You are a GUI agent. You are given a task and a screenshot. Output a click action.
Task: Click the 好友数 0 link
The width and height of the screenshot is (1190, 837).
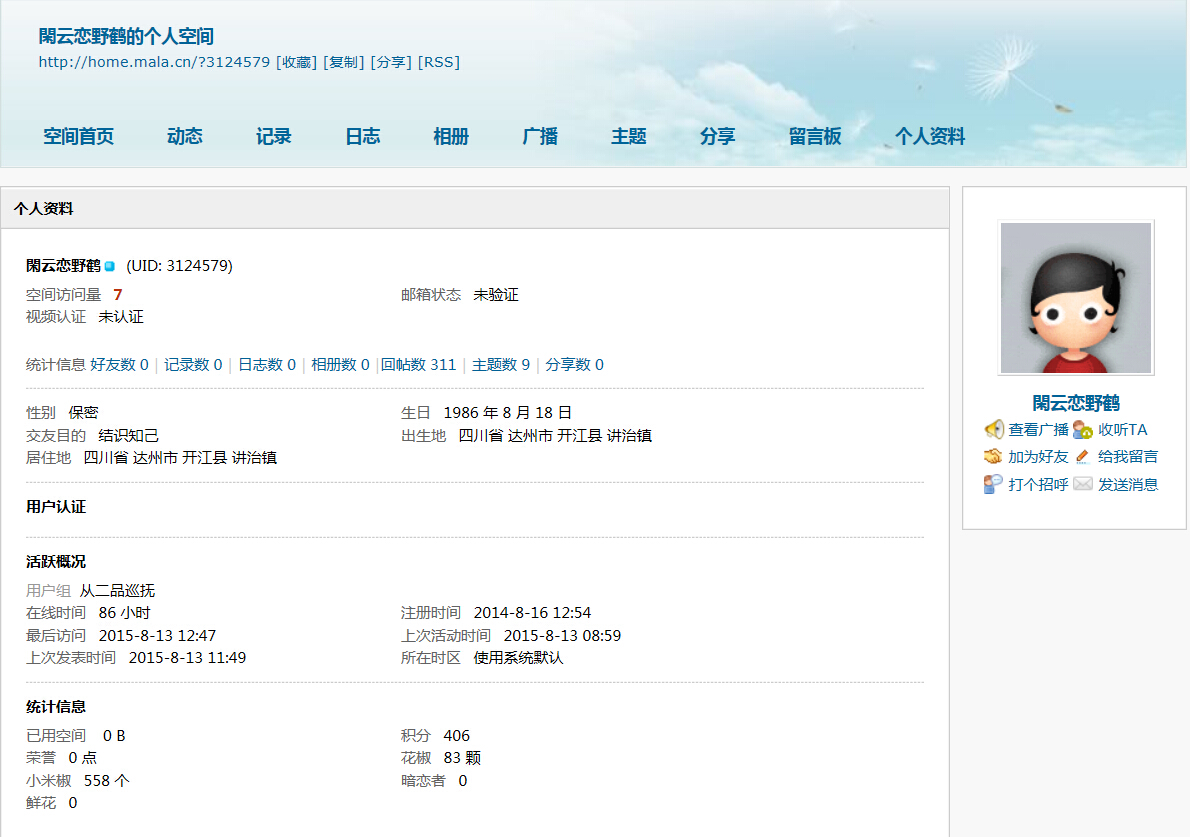(119, 365)
